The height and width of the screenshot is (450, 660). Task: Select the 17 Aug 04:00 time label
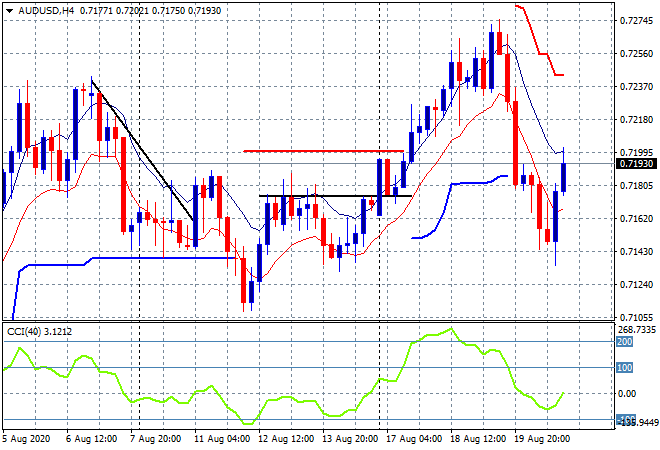pos(414,439)
